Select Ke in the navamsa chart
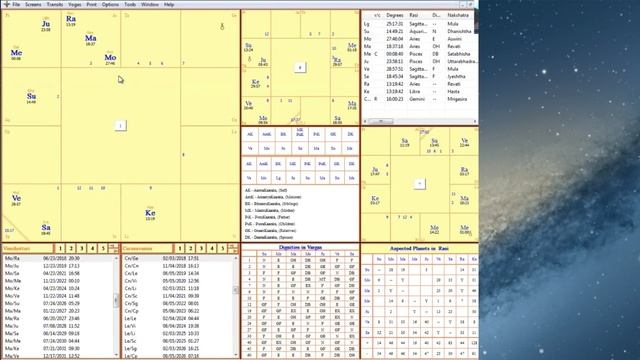Image resolution: width=640 pixels, height=360 pixels. tap(256, 82)
